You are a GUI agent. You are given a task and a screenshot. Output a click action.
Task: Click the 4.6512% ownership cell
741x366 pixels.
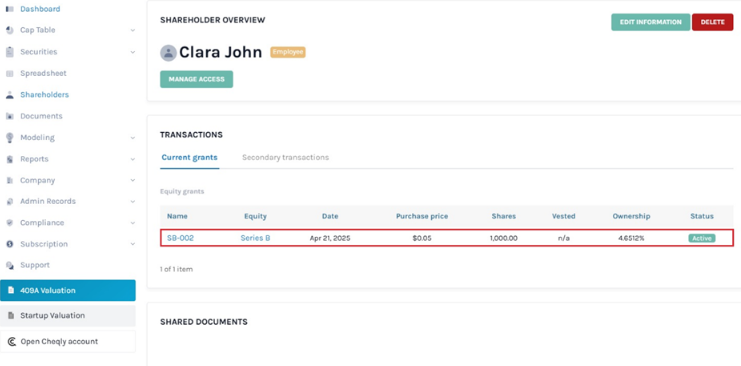[631, 238]
